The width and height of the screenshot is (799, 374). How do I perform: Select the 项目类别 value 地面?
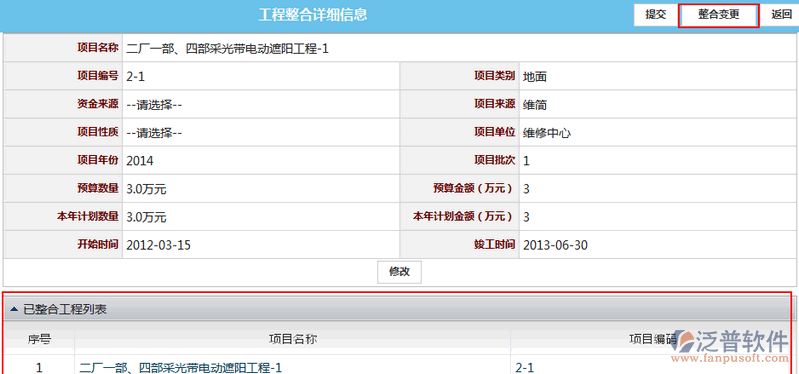point(535,77)
